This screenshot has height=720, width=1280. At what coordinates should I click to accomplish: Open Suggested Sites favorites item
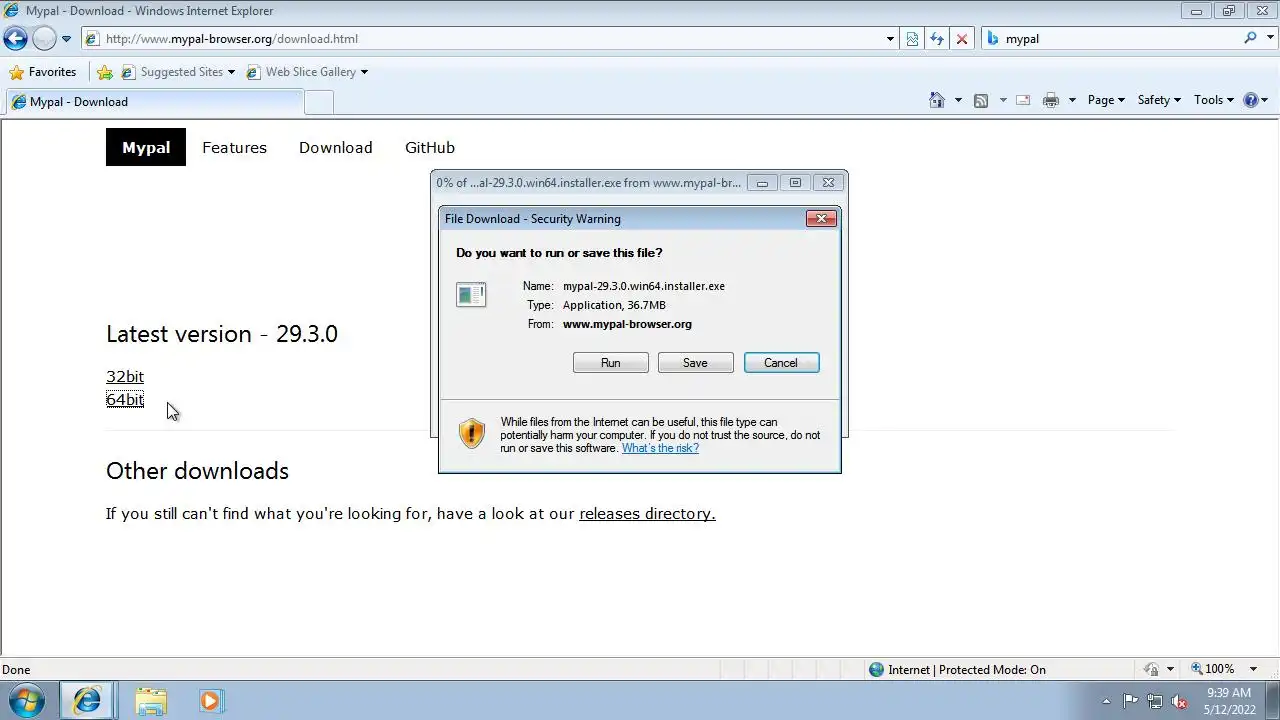point(178,72)
